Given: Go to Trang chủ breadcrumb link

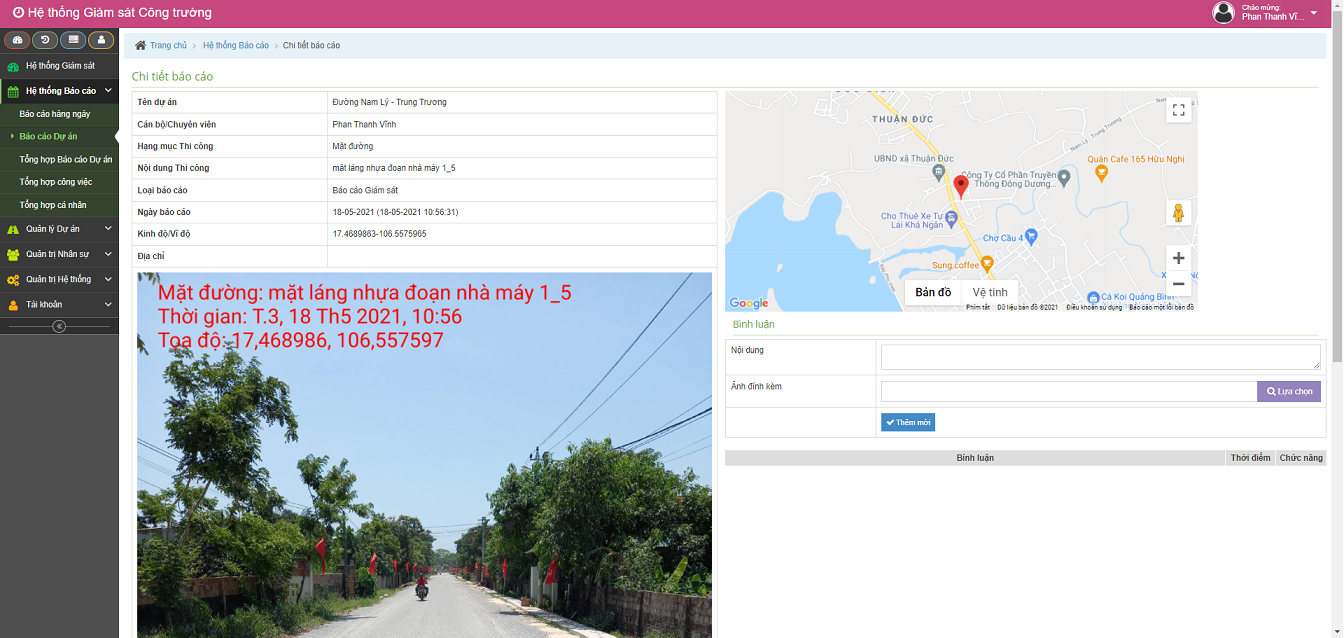Looking at the screenshot, I should tap(167, 46).
